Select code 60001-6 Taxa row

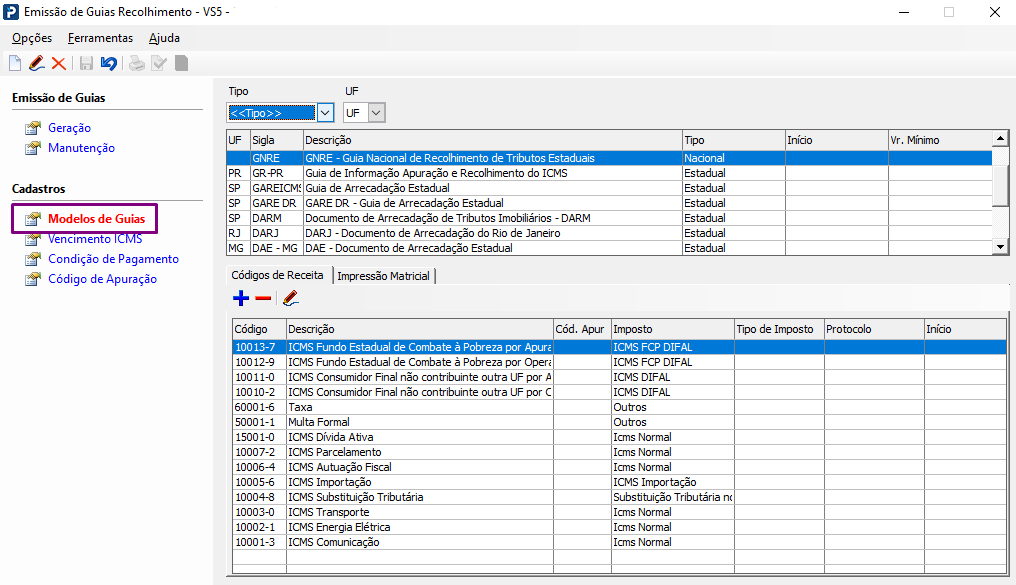point(619,407)
